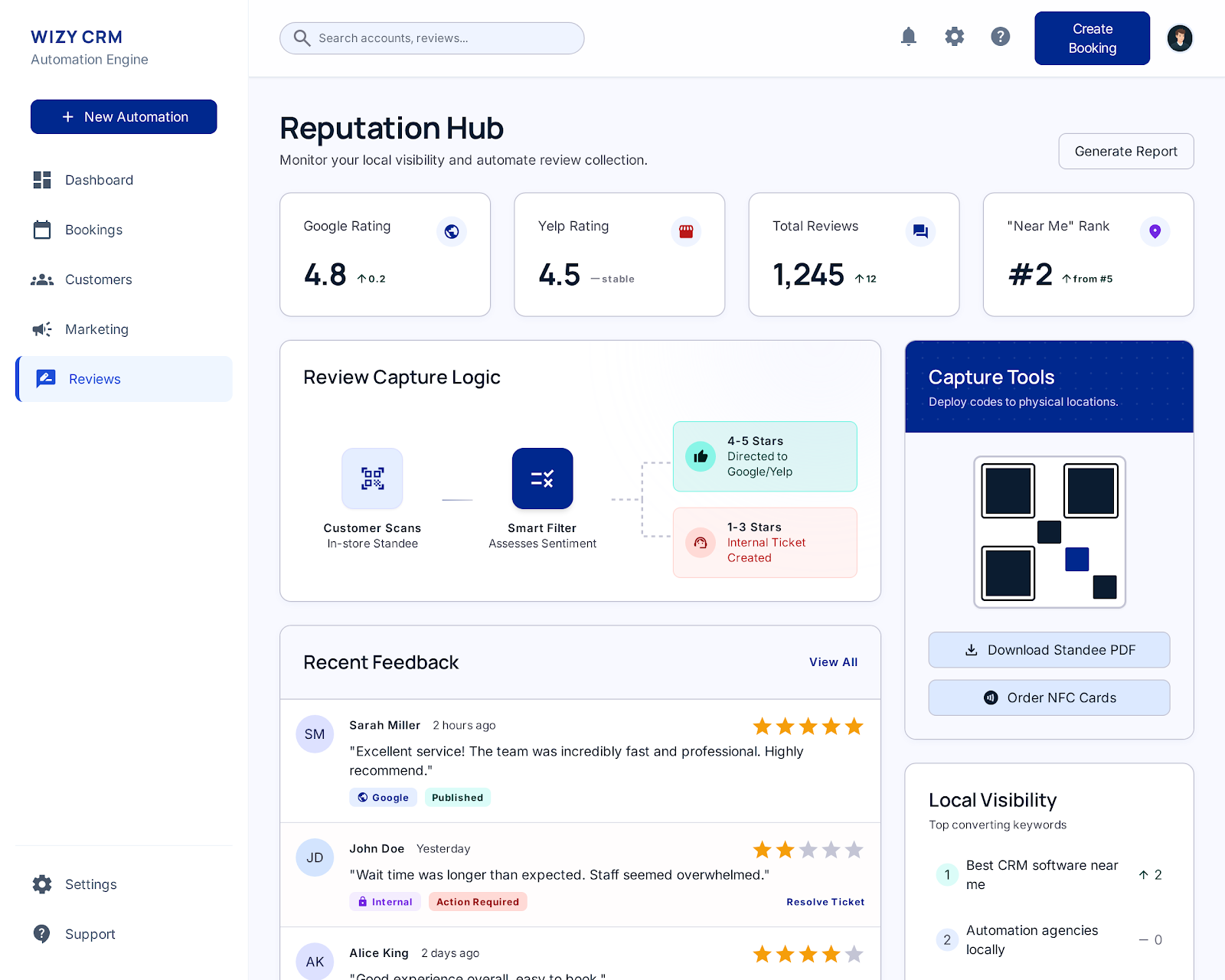Open the notifications bell
Viewport: 1225px width, 980px height.
[908, 37]
